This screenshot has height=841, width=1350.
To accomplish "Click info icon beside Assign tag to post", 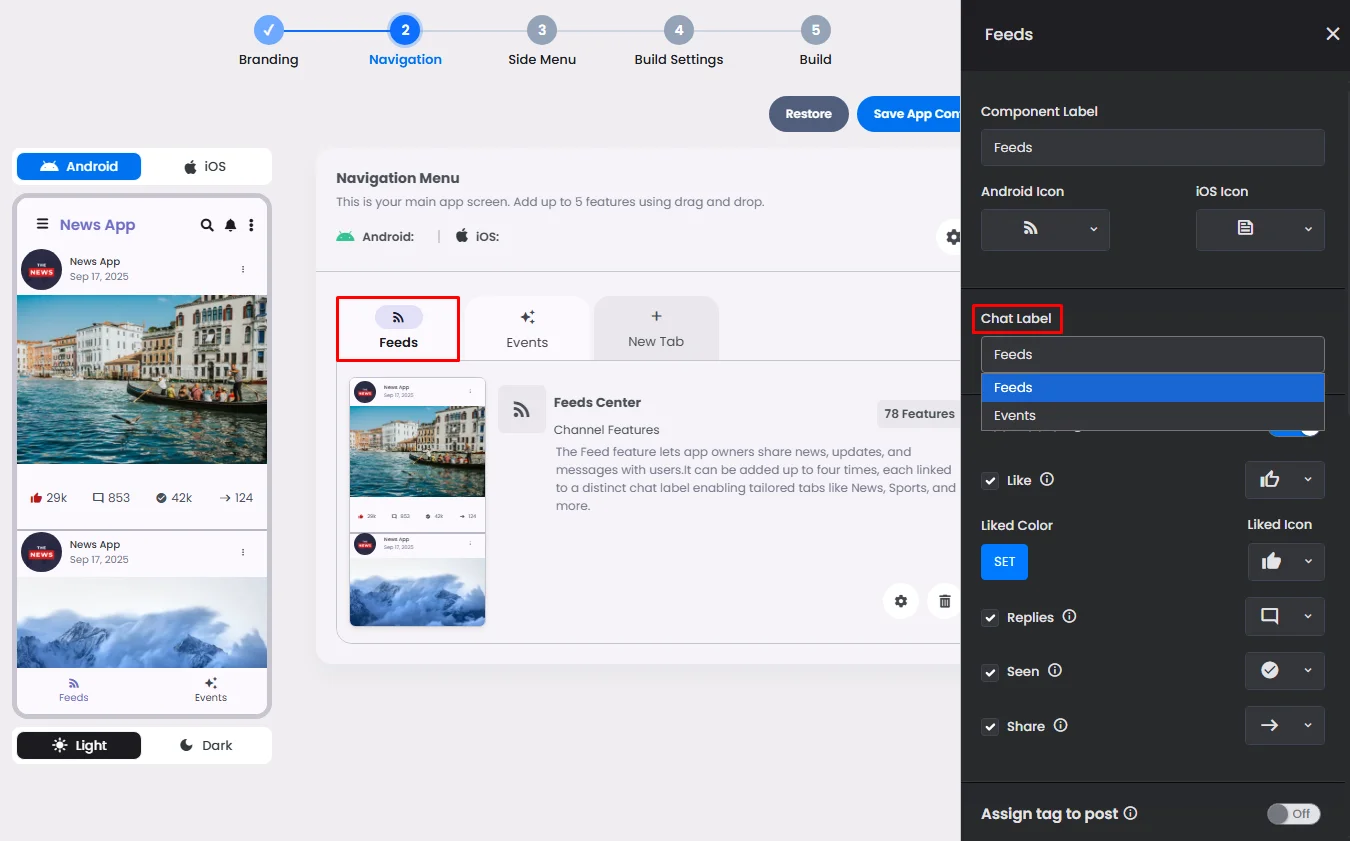I will (x=1130, y=813).
